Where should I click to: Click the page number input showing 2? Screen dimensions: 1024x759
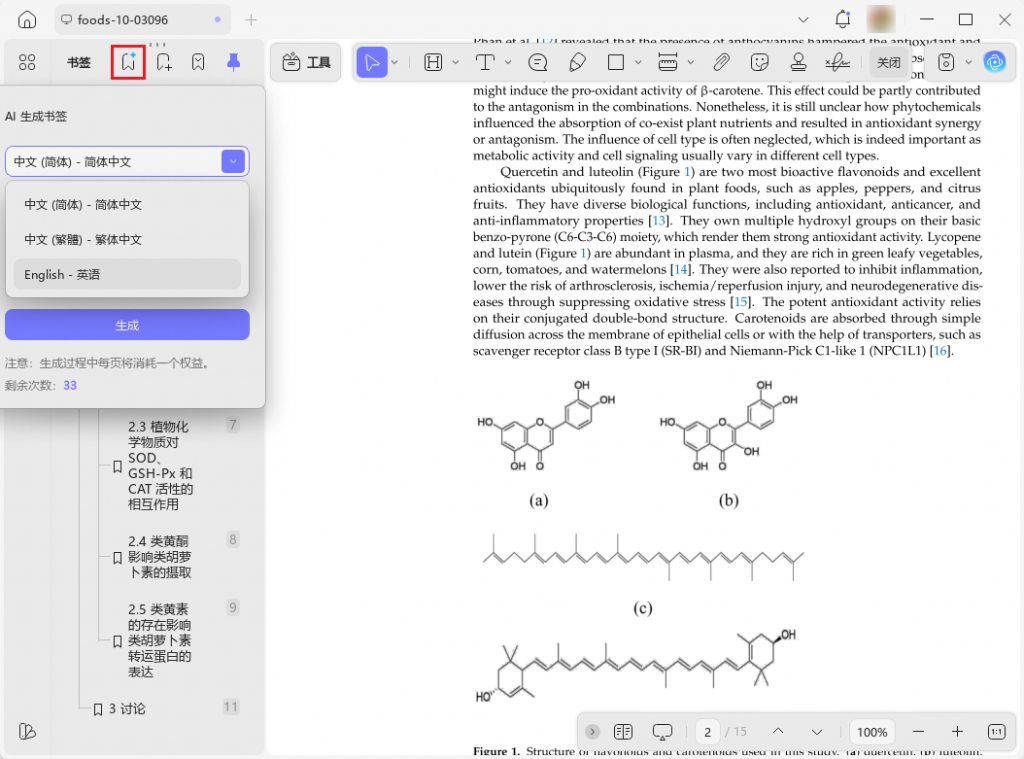(x=707, y=731)
